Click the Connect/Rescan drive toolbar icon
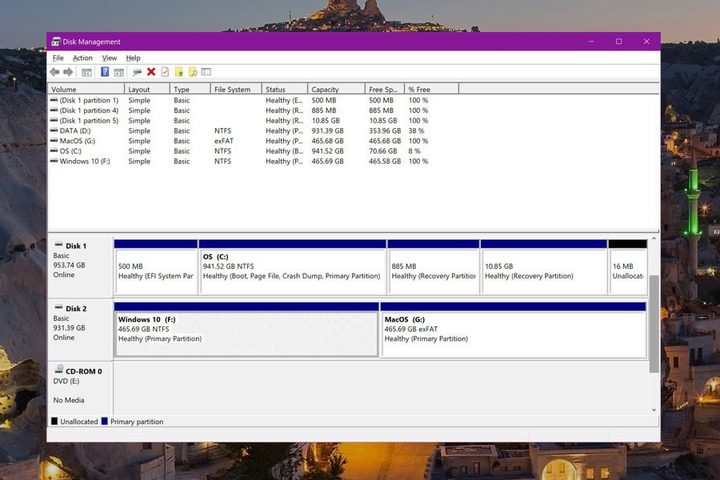Viewport: 720px width, 480px height. coord(137,72)
